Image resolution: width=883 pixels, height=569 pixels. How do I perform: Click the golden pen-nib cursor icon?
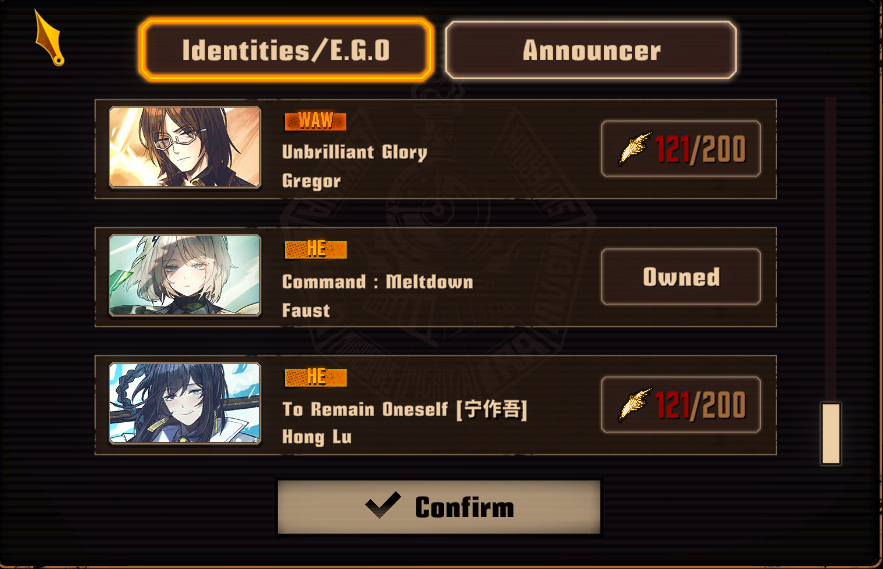coord(49,38)
